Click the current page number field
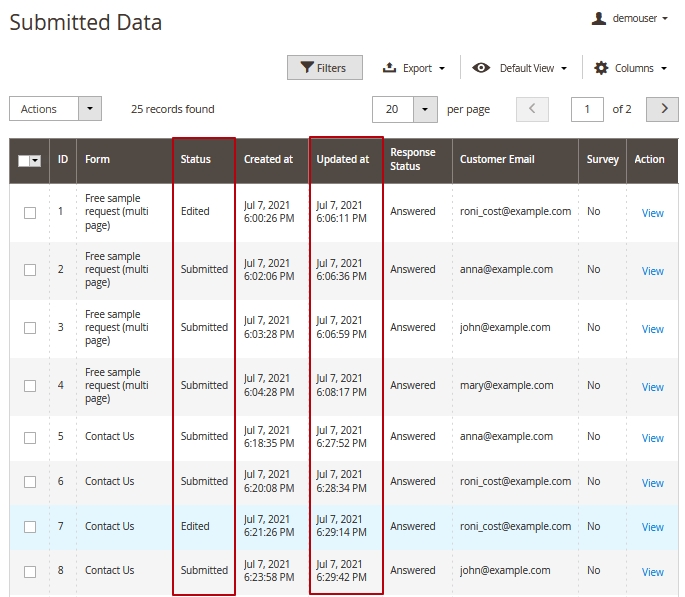This screenshot has height=597, width=685. click(x=587, y=109)
